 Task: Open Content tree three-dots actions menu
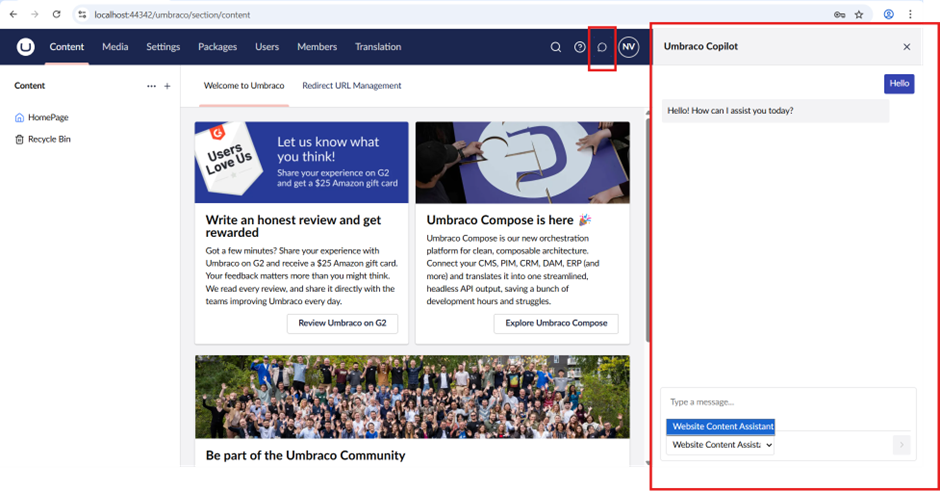pos(151,86)
